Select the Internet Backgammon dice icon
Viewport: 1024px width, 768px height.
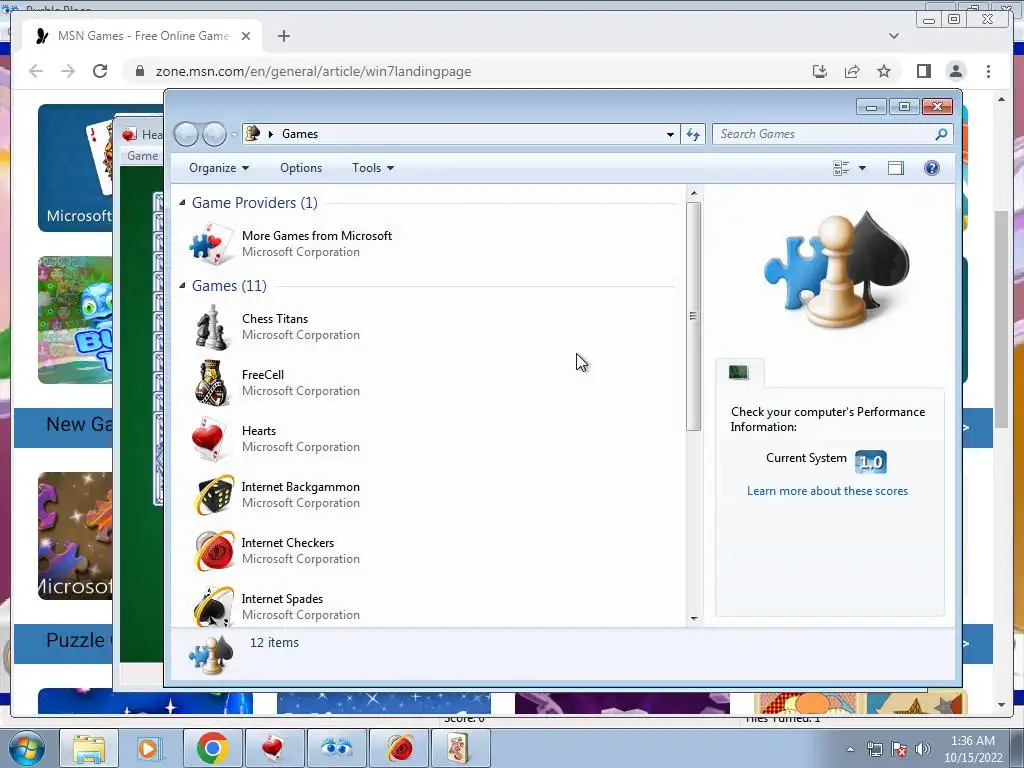click(214, 495)
